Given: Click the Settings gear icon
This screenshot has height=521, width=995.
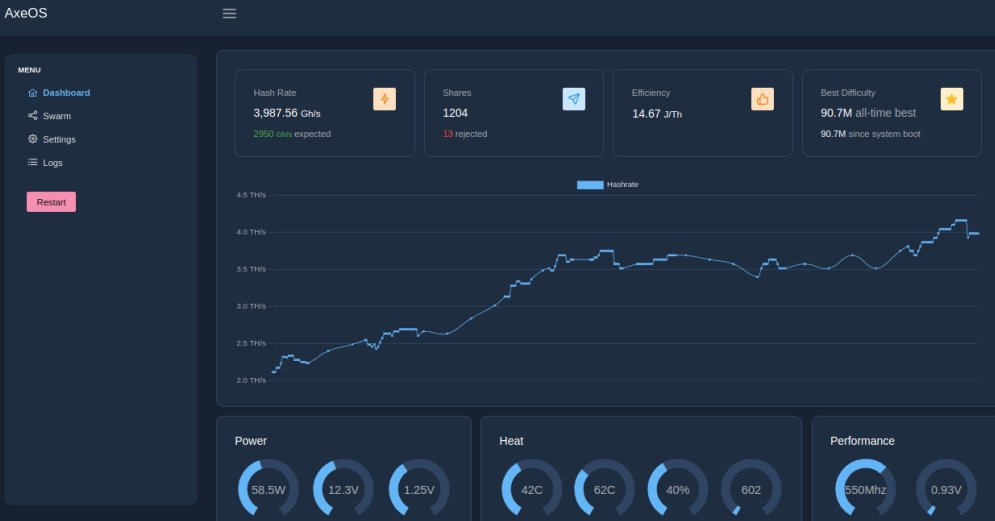Looking at the screenshot, I should coord(32,139).
